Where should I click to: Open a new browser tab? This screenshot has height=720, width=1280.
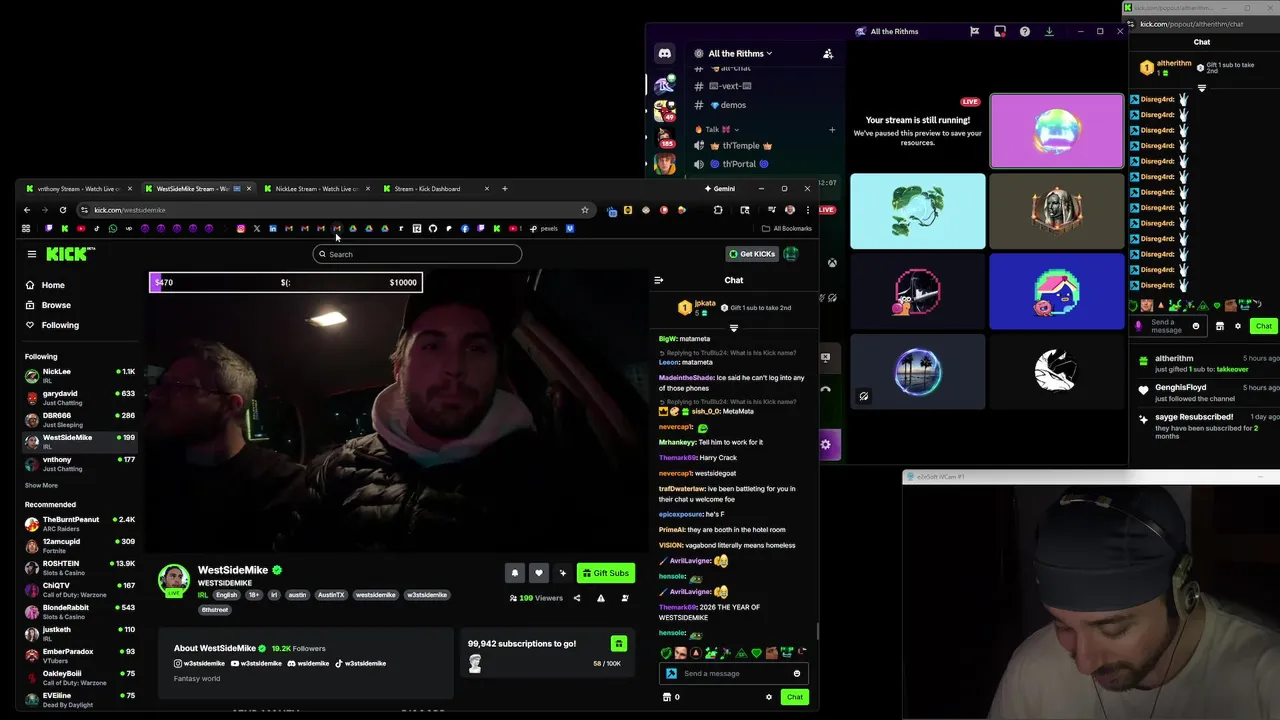click(505, 188)
